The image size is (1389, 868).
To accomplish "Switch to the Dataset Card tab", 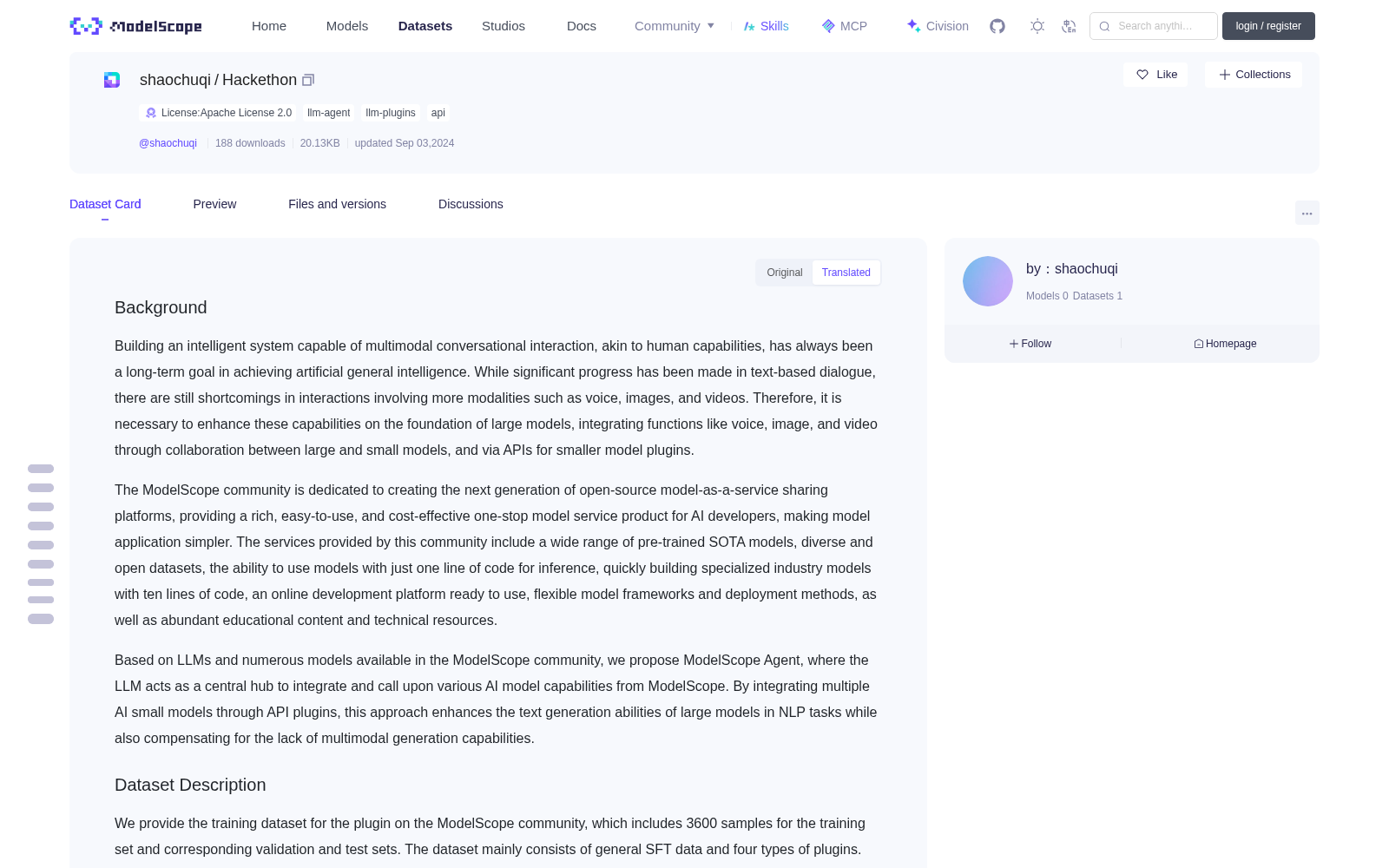I will tap(105, 204).
